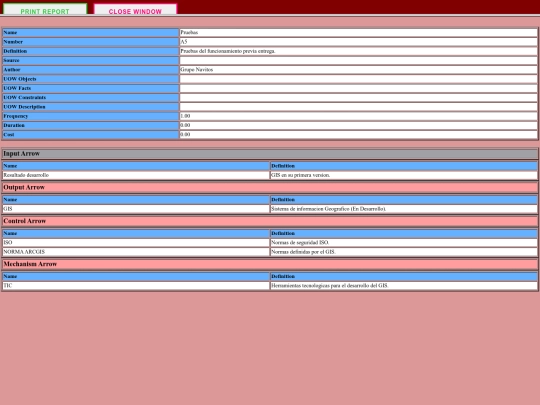
Task: Click the 'GIS' output arrow name
Action: click(x=8, y=209)
